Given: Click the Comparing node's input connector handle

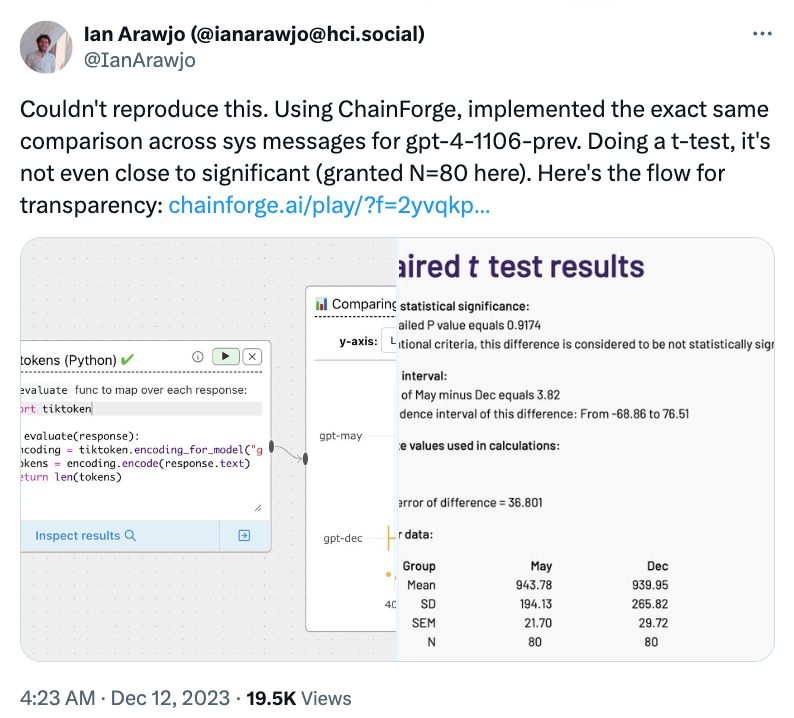Looking at the screenshot, I should pos(305,458).
